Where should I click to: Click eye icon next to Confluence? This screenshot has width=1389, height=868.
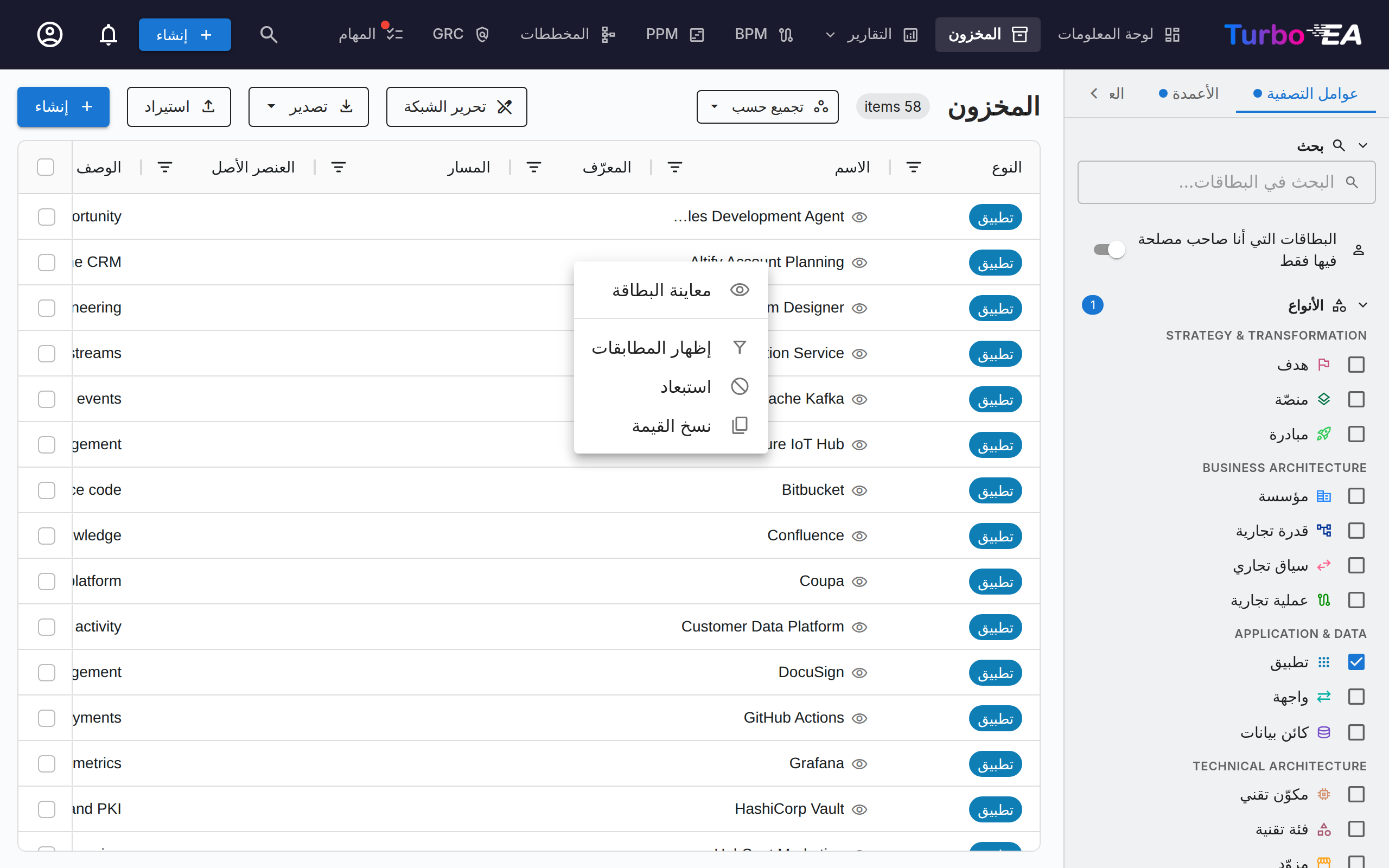click(859, 535)
